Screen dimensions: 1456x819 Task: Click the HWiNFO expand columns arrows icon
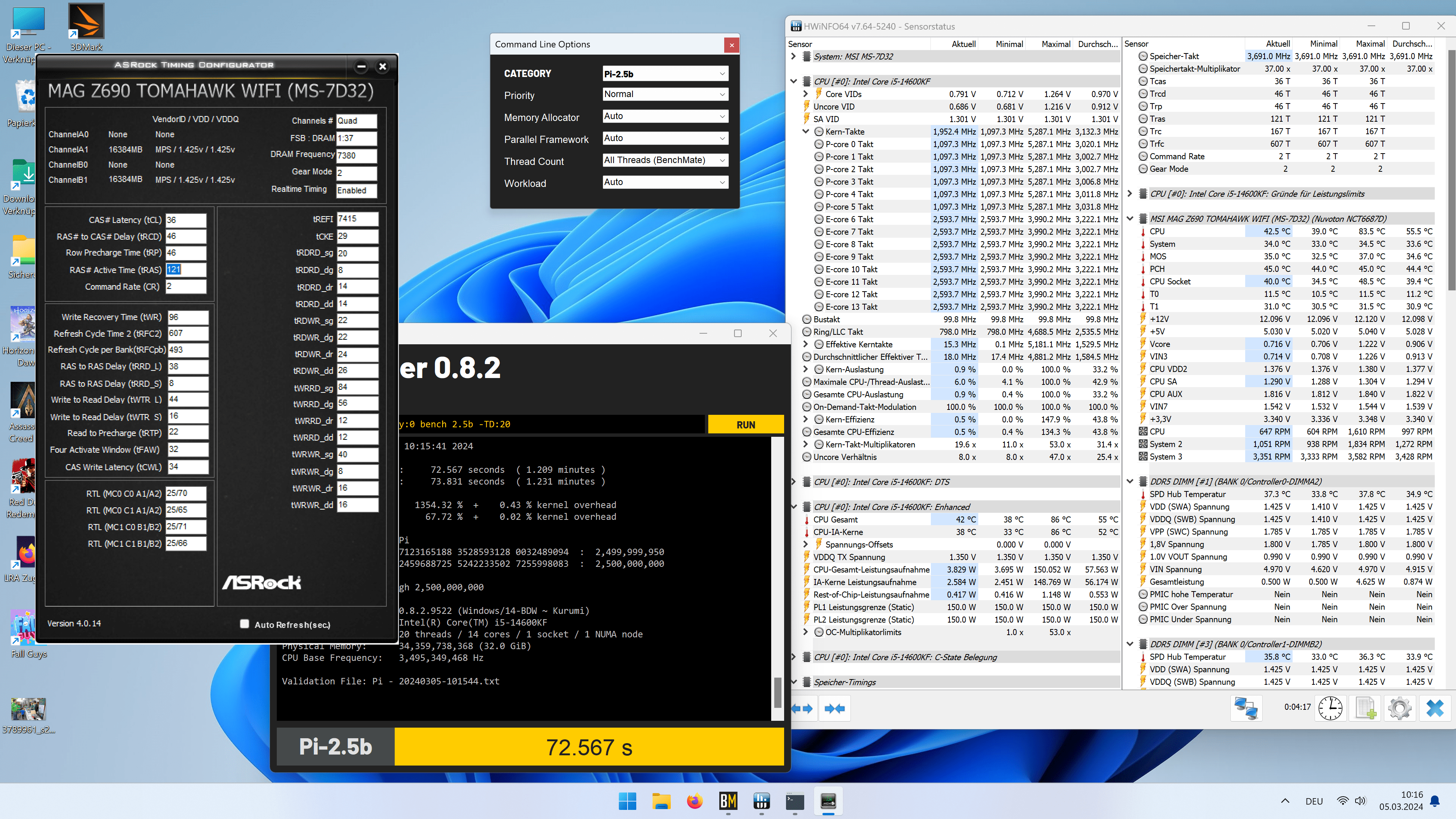802,708
